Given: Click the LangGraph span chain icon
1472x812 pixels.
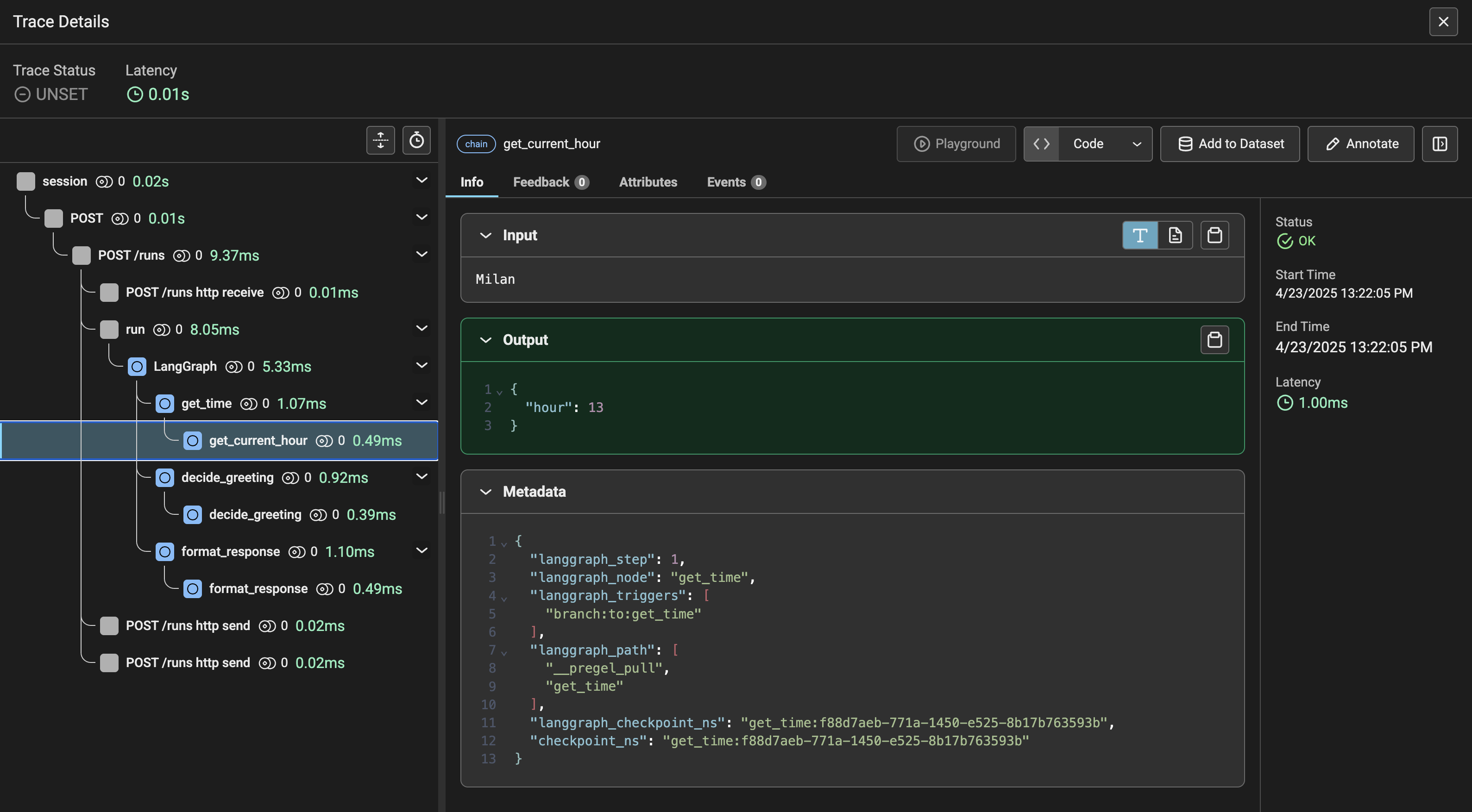Looking at the screenshot, I should tap(137, 367).
